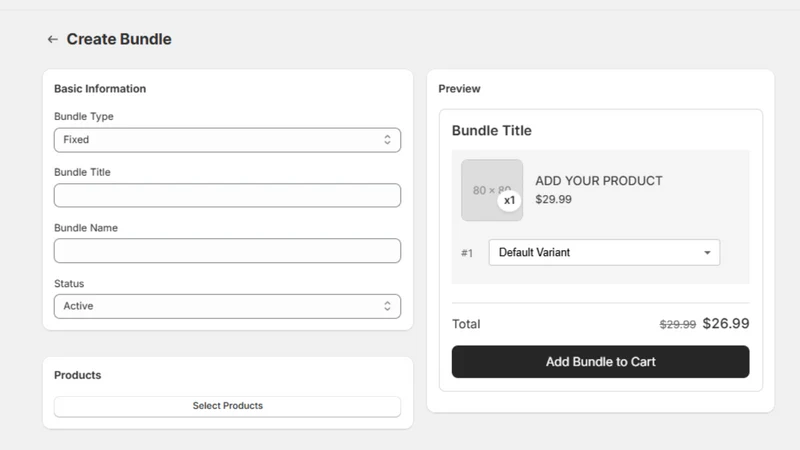Click the discounted total $26.99
Image resolution: width=800 pixels, height=450 pixels.
pyautogui.click(x=726, y=323)
